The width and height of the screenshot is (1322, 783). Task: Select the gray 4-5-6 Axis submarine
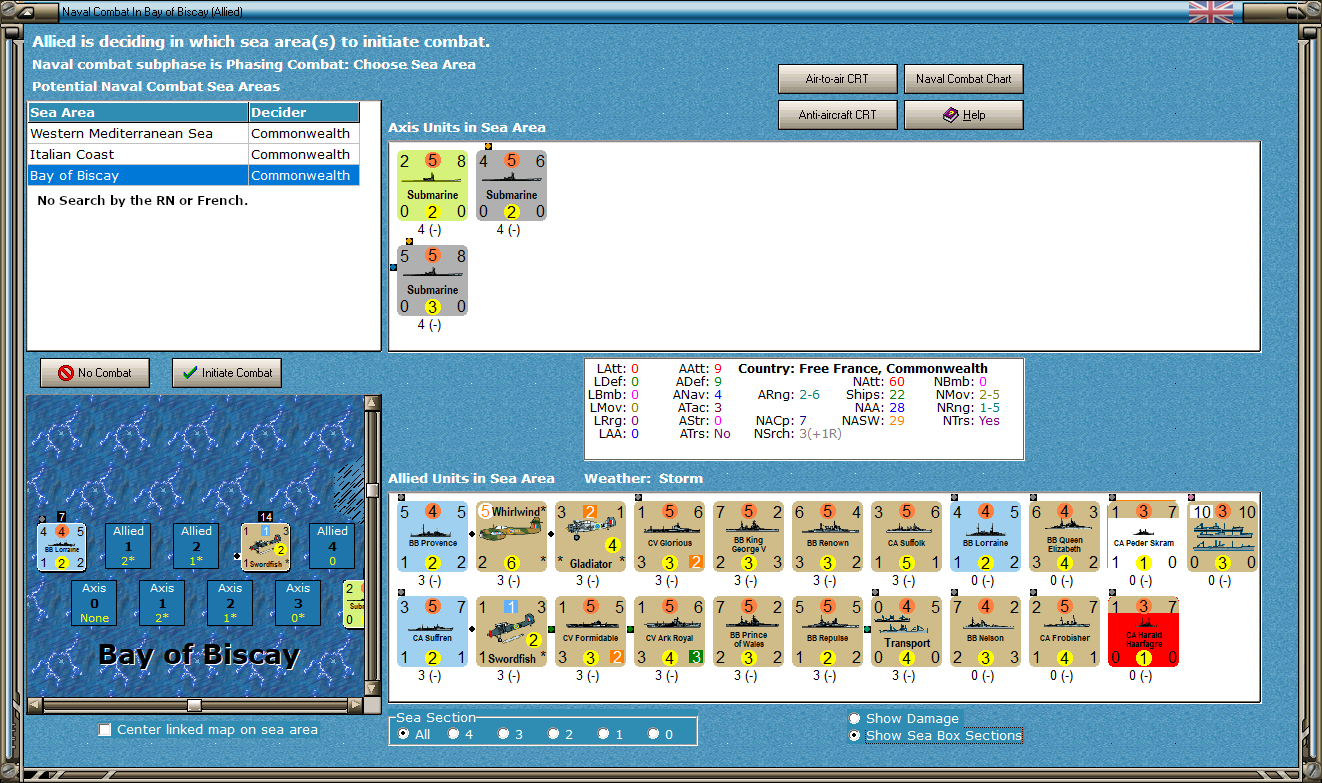tap(512, 185)
